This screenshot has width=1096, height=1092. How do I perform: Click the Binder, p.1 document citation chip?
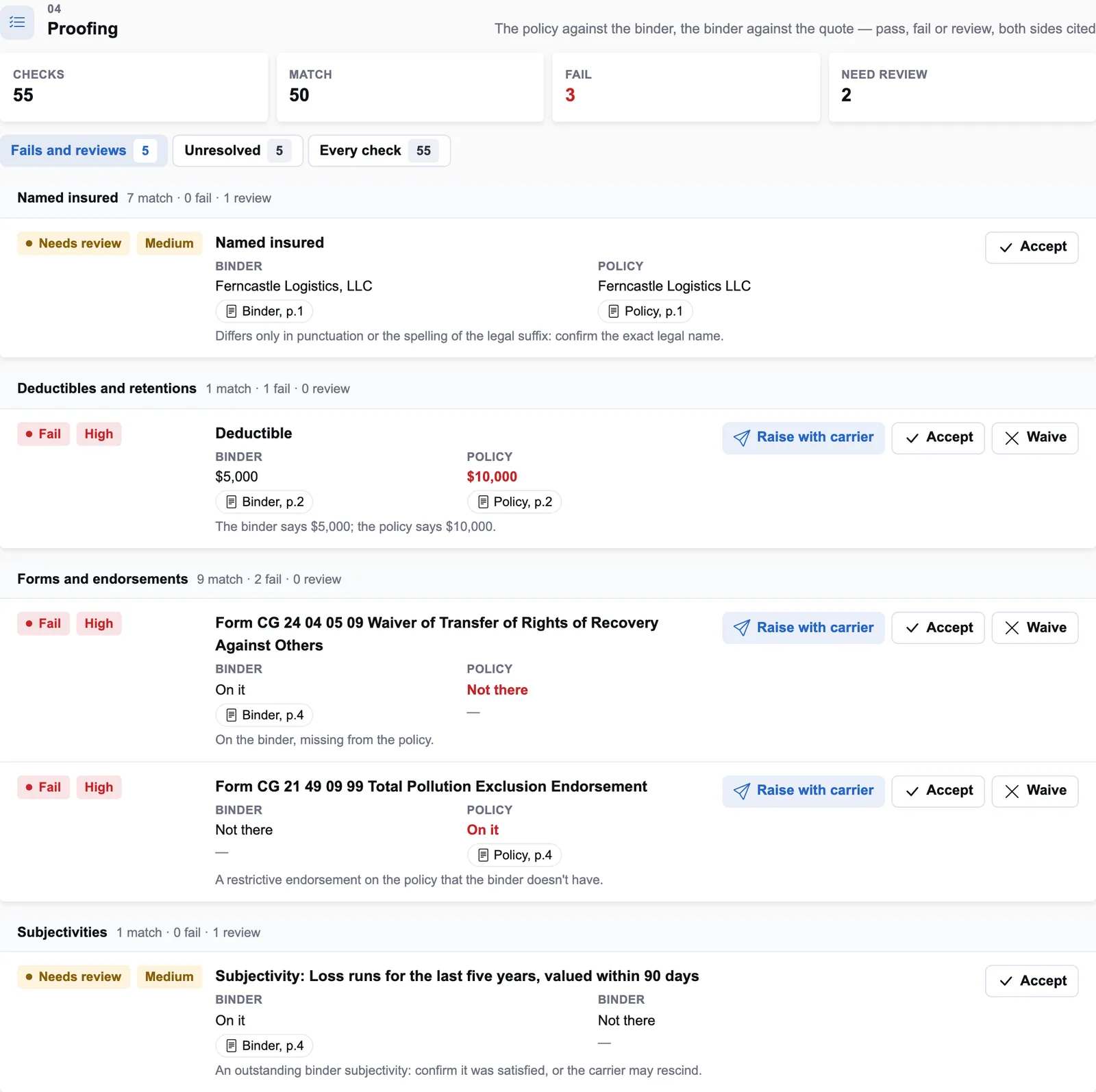264,311
